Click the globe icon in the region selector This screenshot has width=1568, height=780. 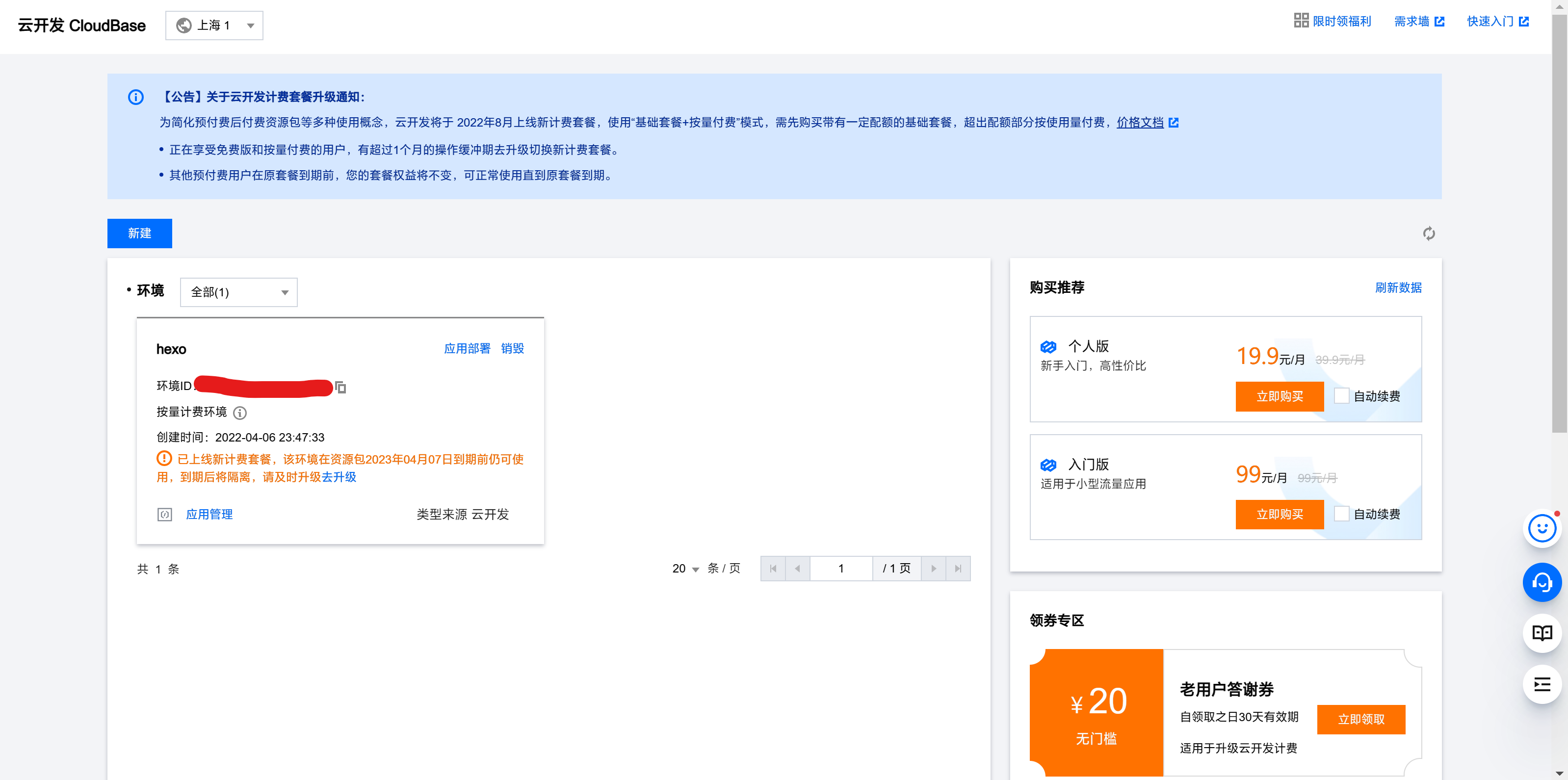(184, 26)
